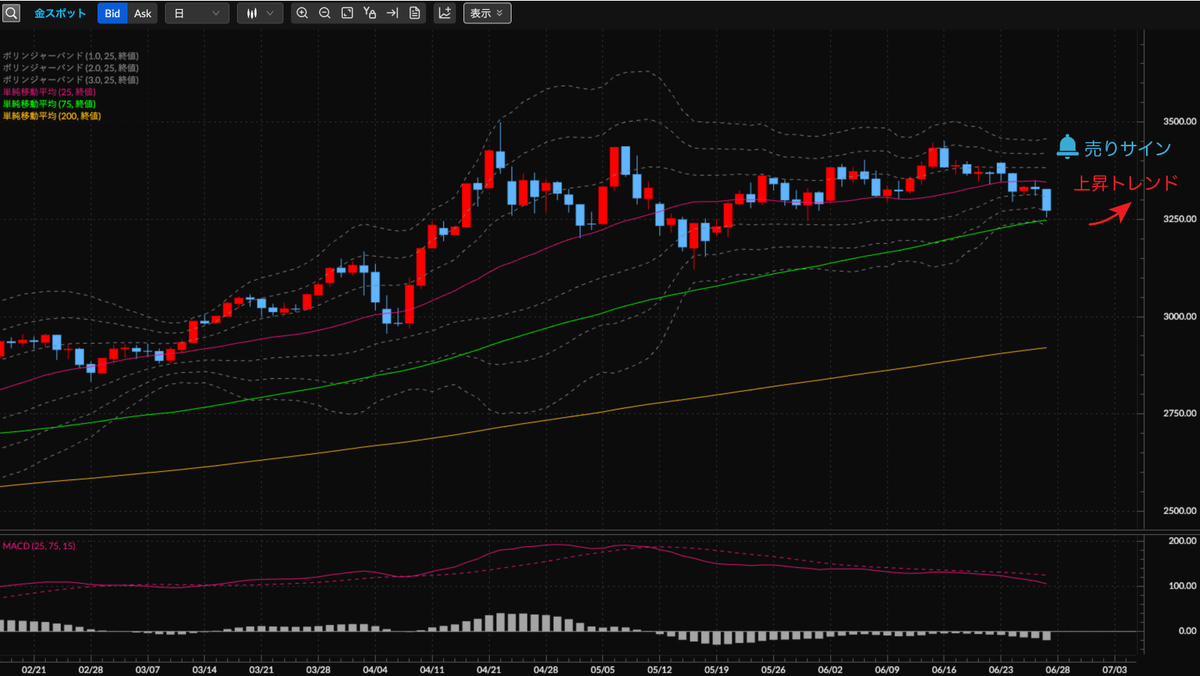This screenshot has width=1200, height=676.
Task: Select the Bid price toggle
Action: point(113,14)
